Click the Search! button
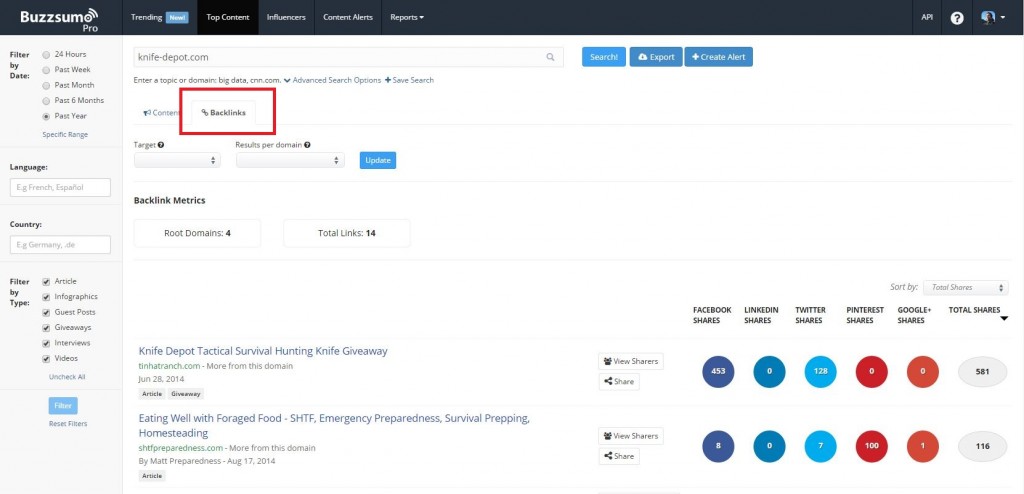1024x494 pixels. 604,57
